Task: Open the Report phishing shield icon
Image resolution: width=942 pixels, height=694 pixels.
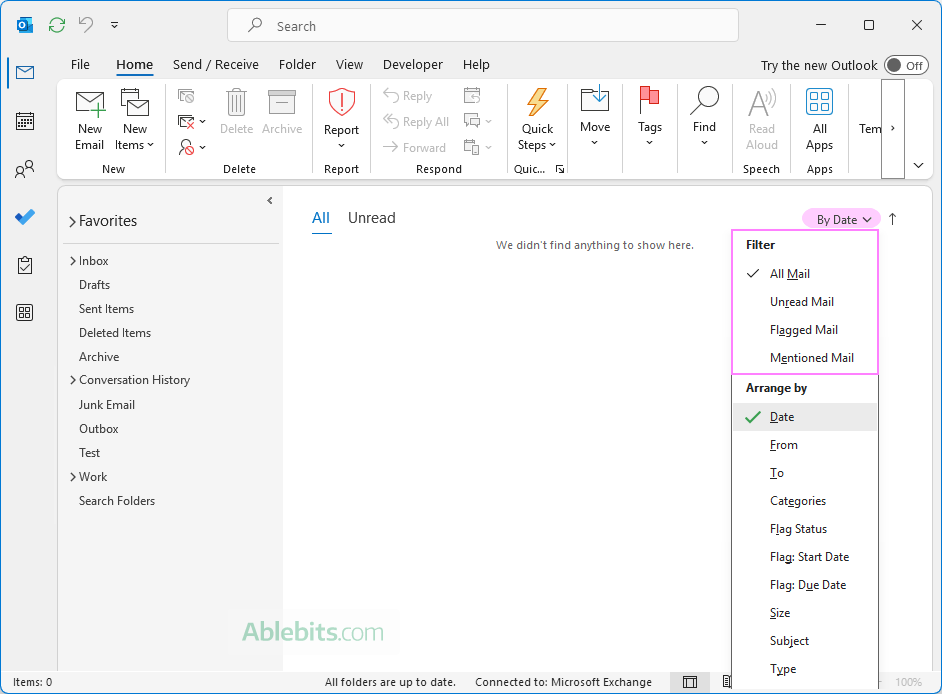Action: tap(341, 103)
